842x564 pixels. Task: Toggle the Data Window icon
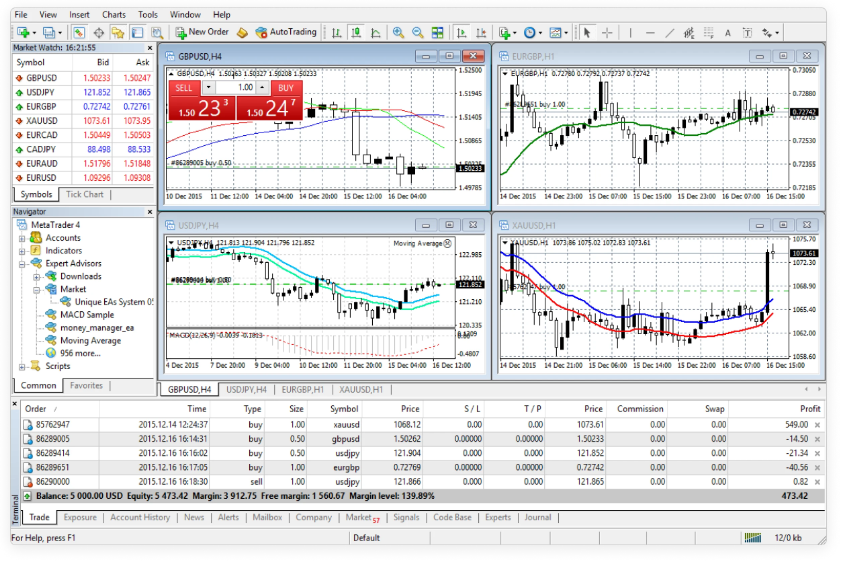click(99, 33)
